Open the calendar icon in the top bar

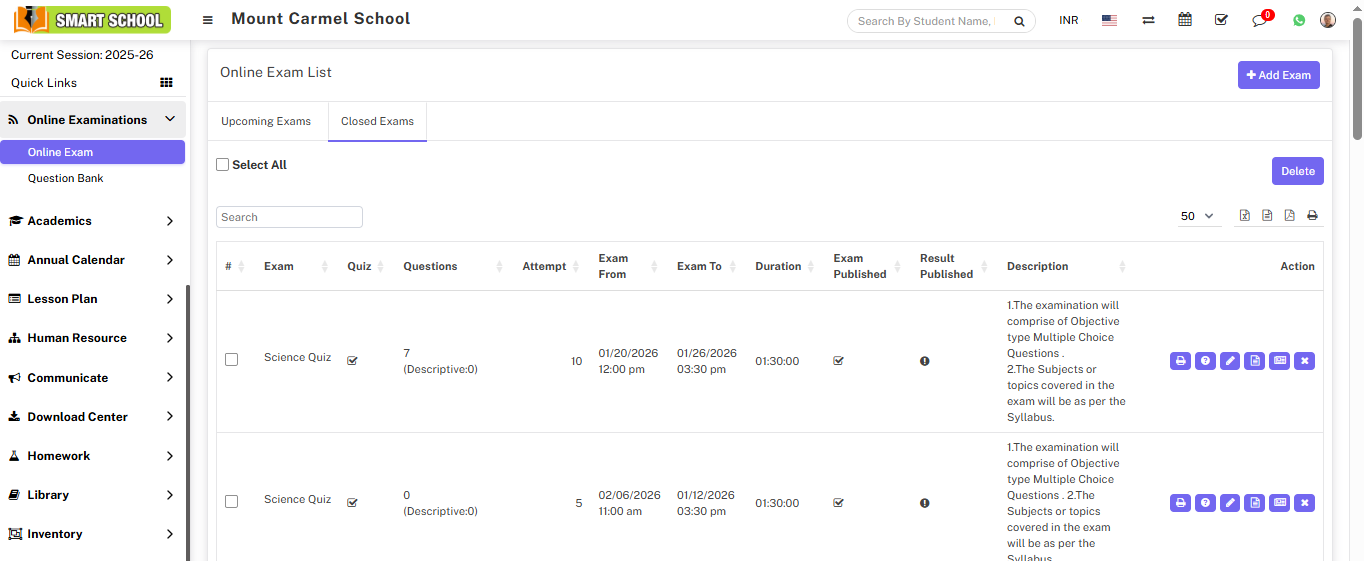click(1185, 20)
